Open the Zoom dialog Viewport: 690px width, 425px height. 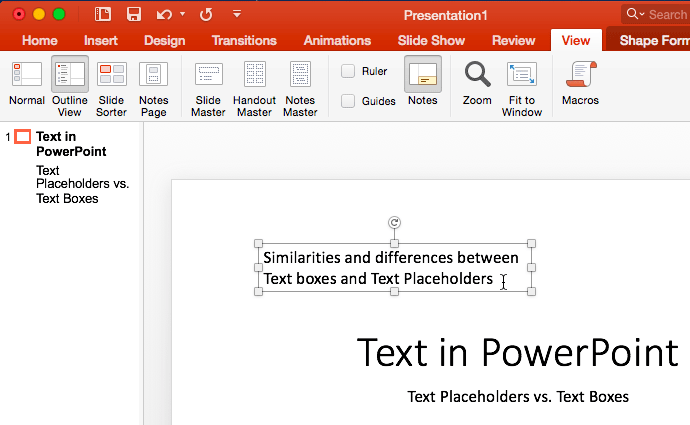[477, 84]
